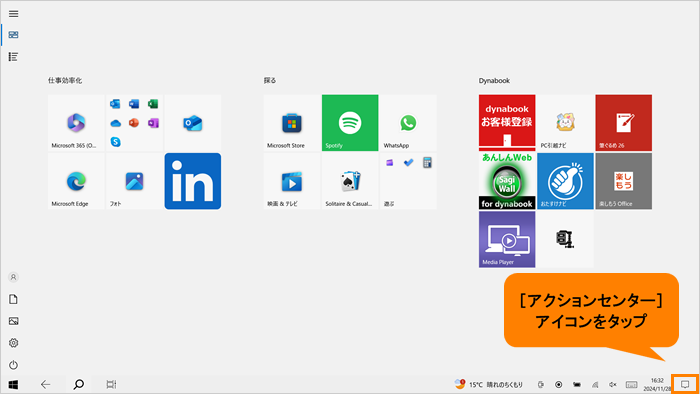Tap the taskbar back arrow
Screen dimensions: 700x394
click(x=46, y=384)
